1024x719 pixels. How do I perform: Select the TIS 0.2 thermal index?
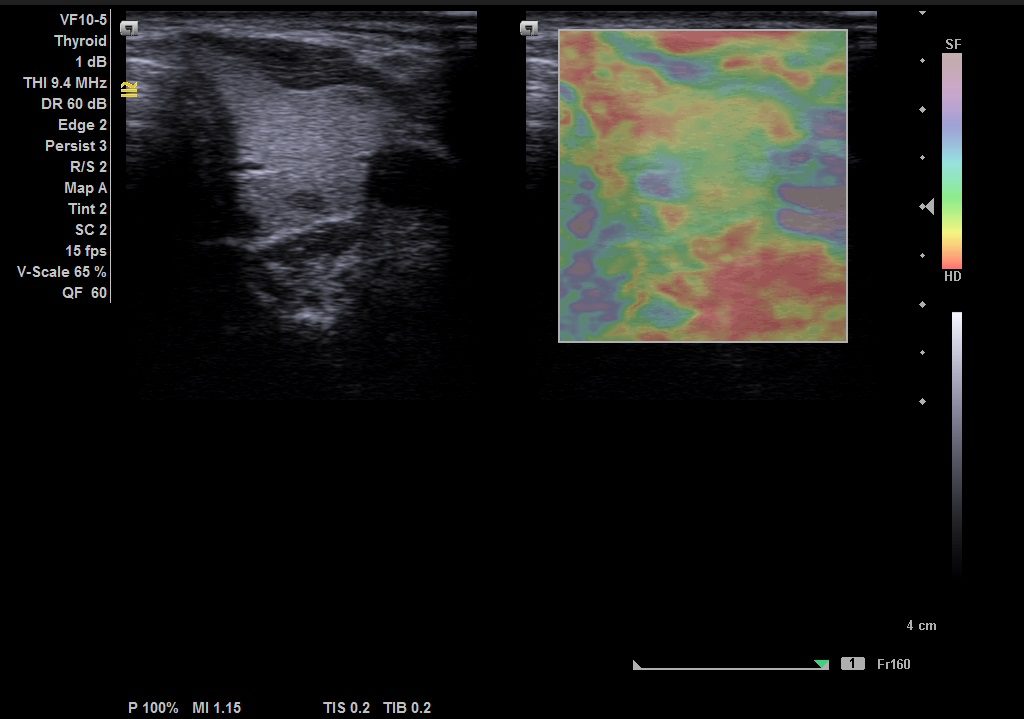346,708
